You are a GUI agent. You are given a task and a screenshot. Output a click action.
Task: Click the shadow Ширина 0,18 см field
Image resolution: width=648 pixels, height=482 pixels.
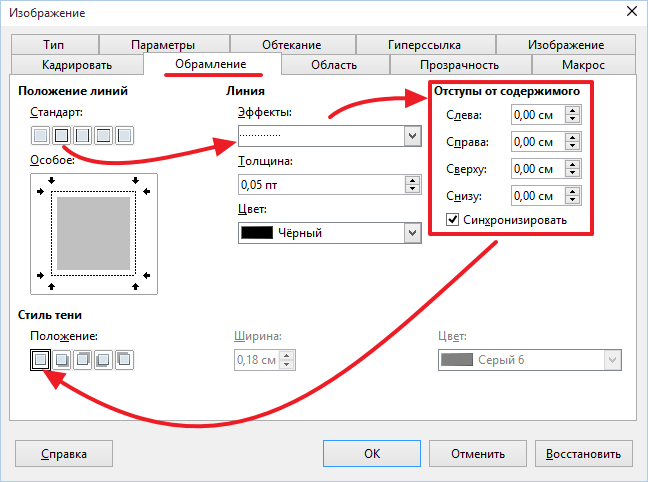(x=257, y=360)
